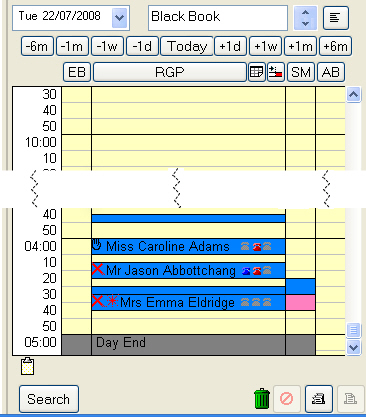Click red phone icon on Caroline Adams appointment
Viewport: 366px width, 417px height.
pyautogui.click(x=257, y=247)
